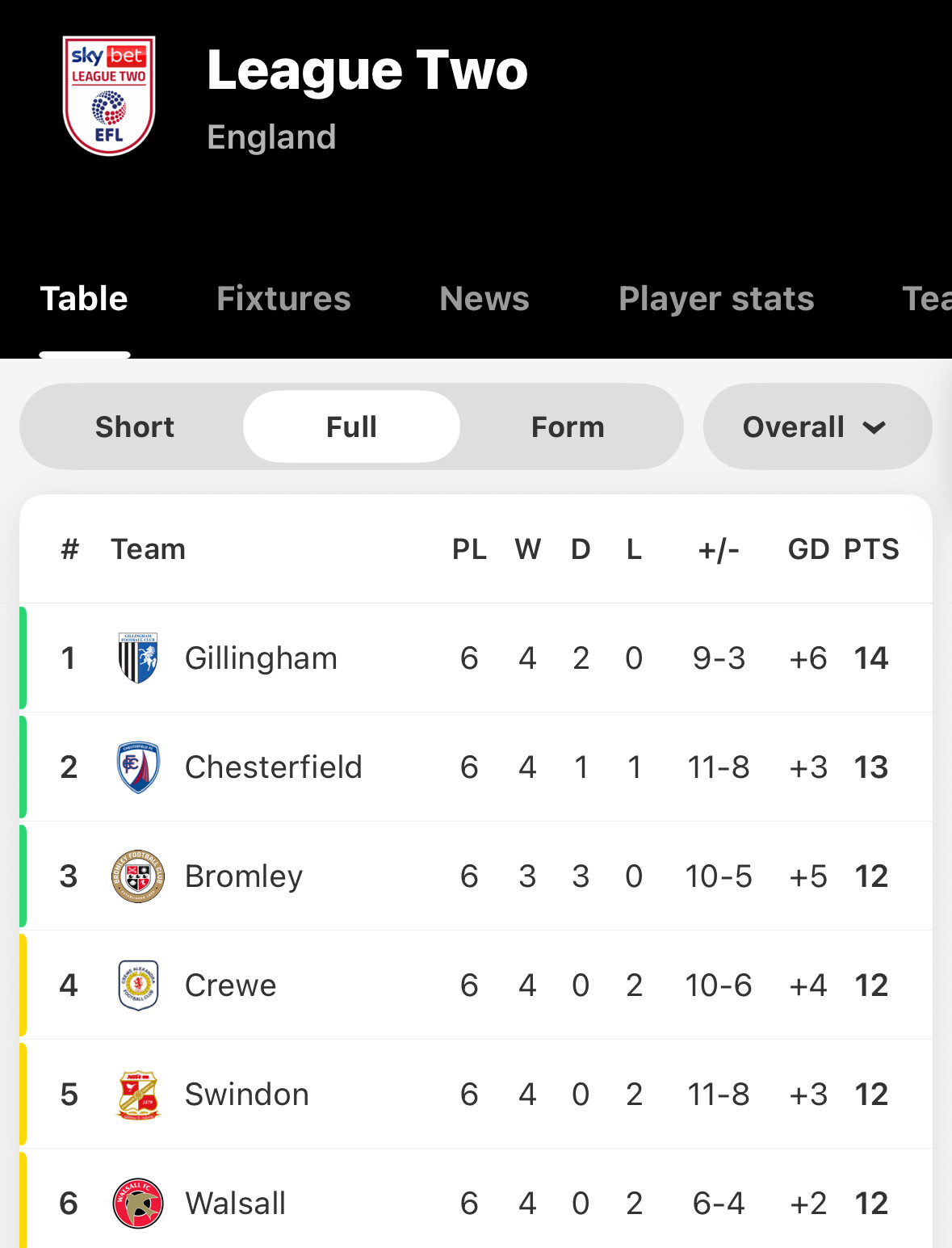Tap the Walsall club badge
Image resolution: width=952 pixels, height=1248 pixels.
coord(138,1204)
